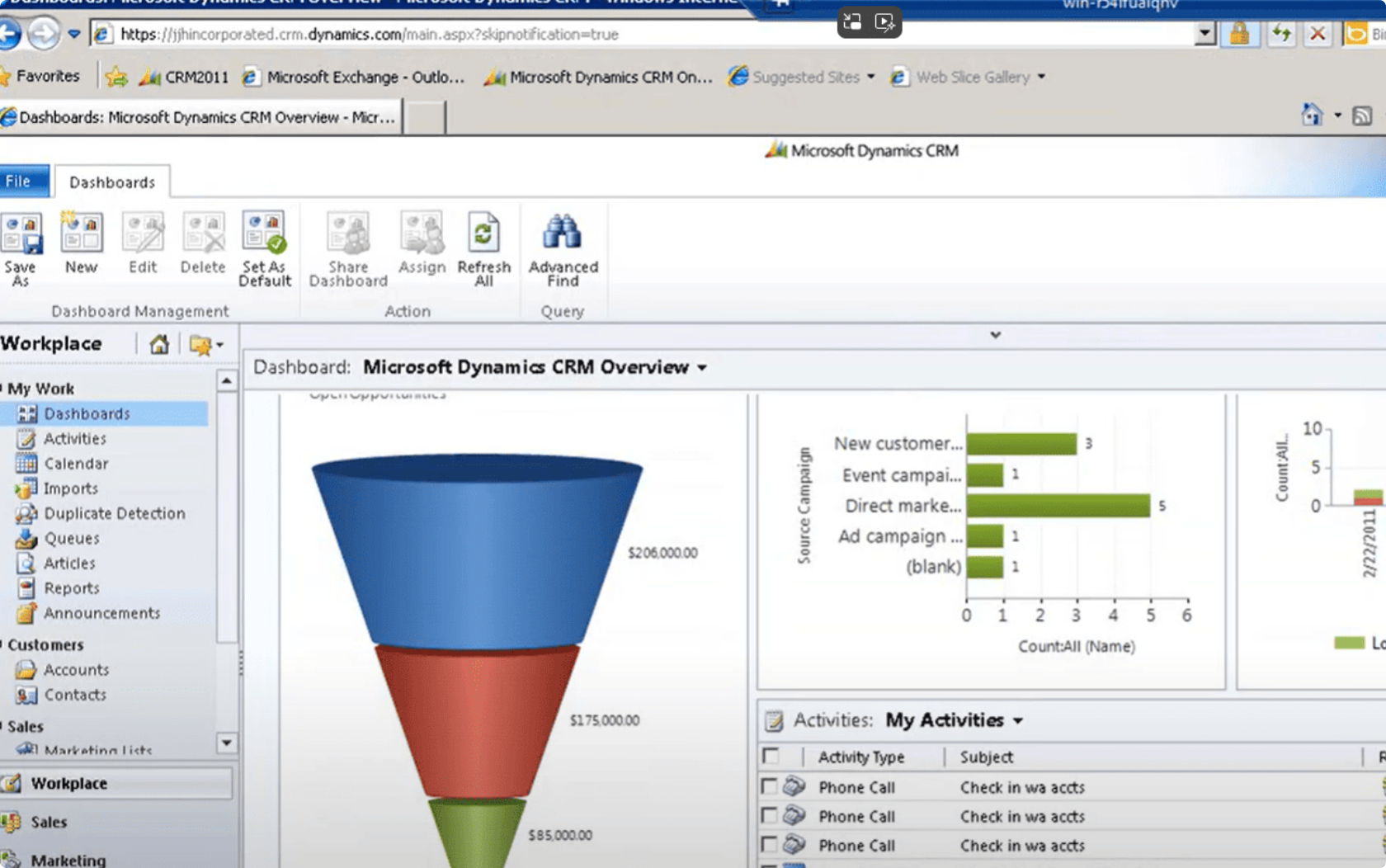Switch to Marketing area
This screenshot has height=868, width=1386.
pyautogui.click(x=115, y=859)
